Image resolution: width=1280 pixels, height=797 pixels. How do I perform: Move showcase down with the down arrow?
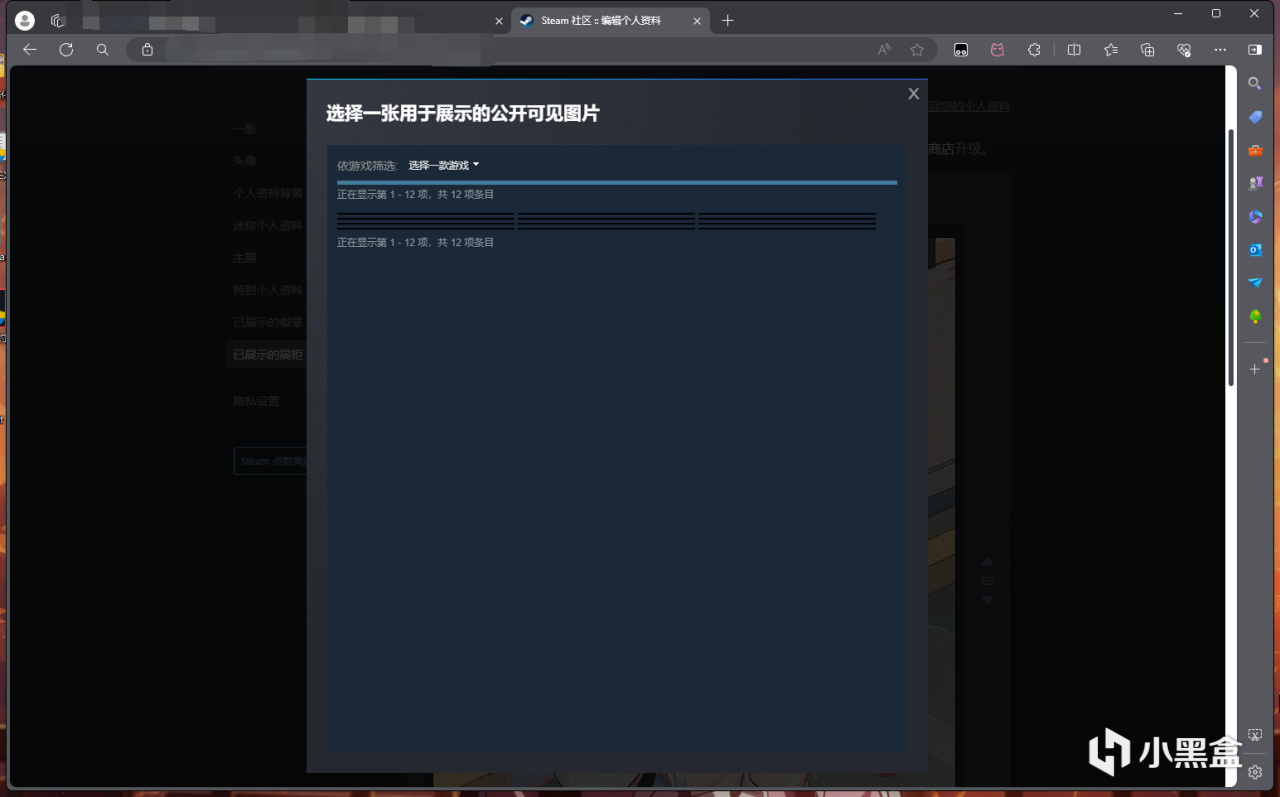point(987,600)
